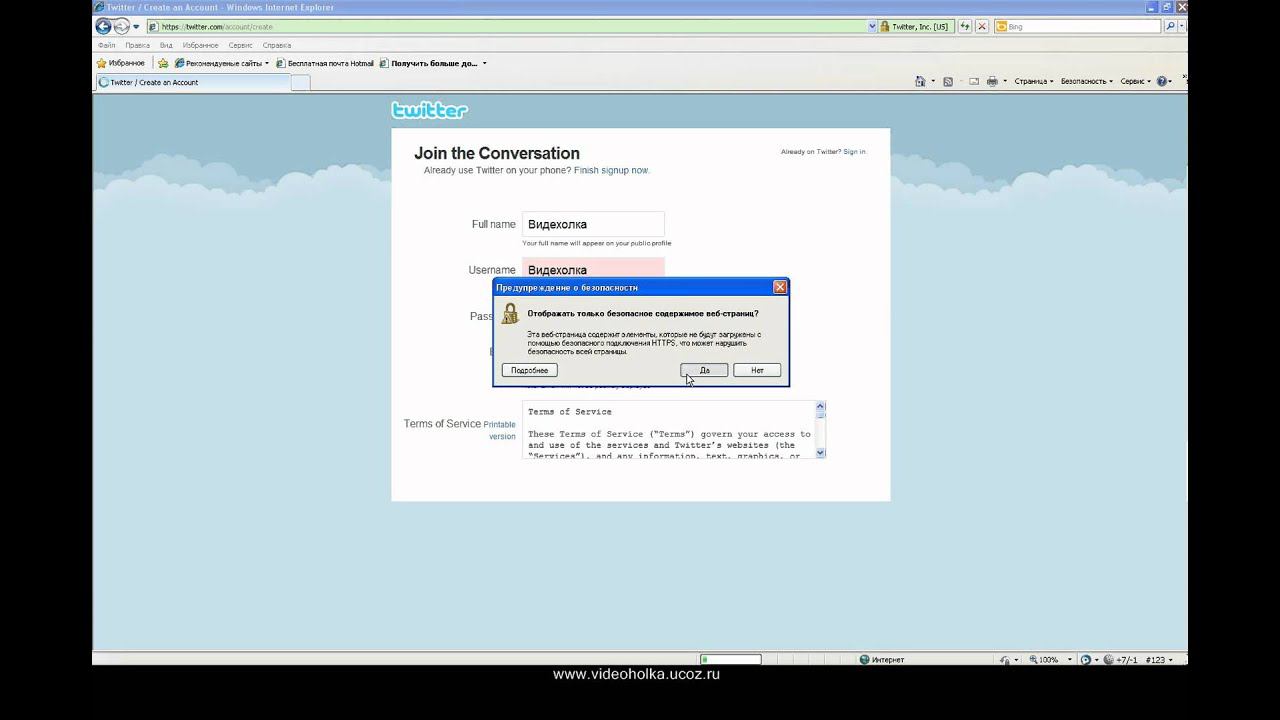The height and width of the screenshot is (720, 1280).
Task: Click the padlock warning icon in the dialog
Action: pyautogui.click(x=510, y=314)
